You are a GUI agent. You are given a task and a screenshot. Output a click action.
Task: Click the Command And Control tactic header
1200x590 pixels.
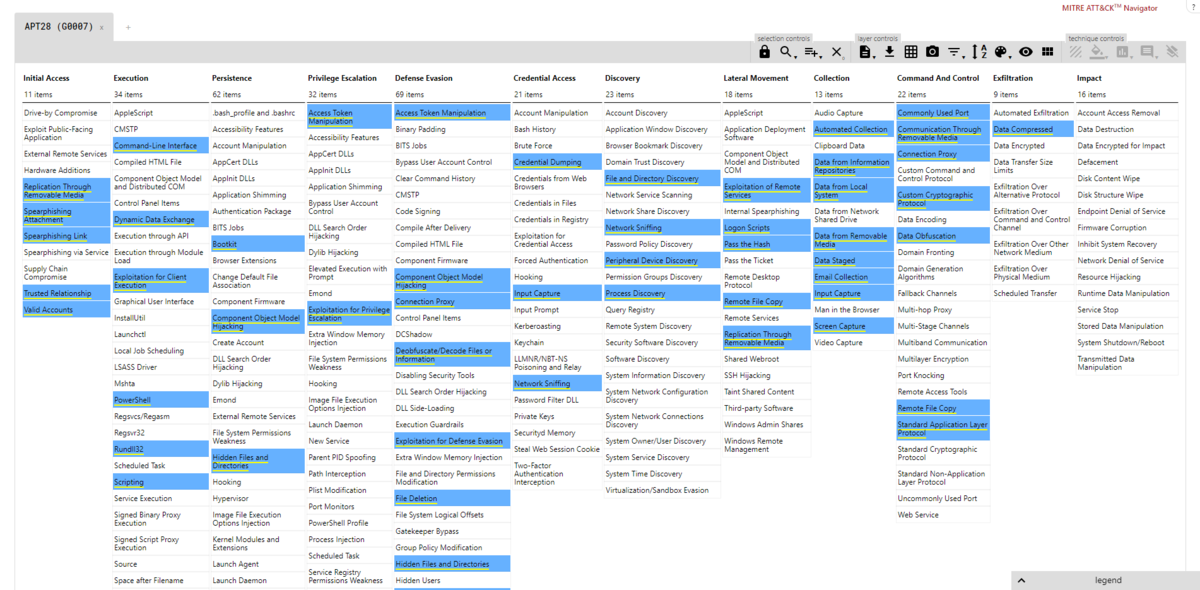(938, 78)
